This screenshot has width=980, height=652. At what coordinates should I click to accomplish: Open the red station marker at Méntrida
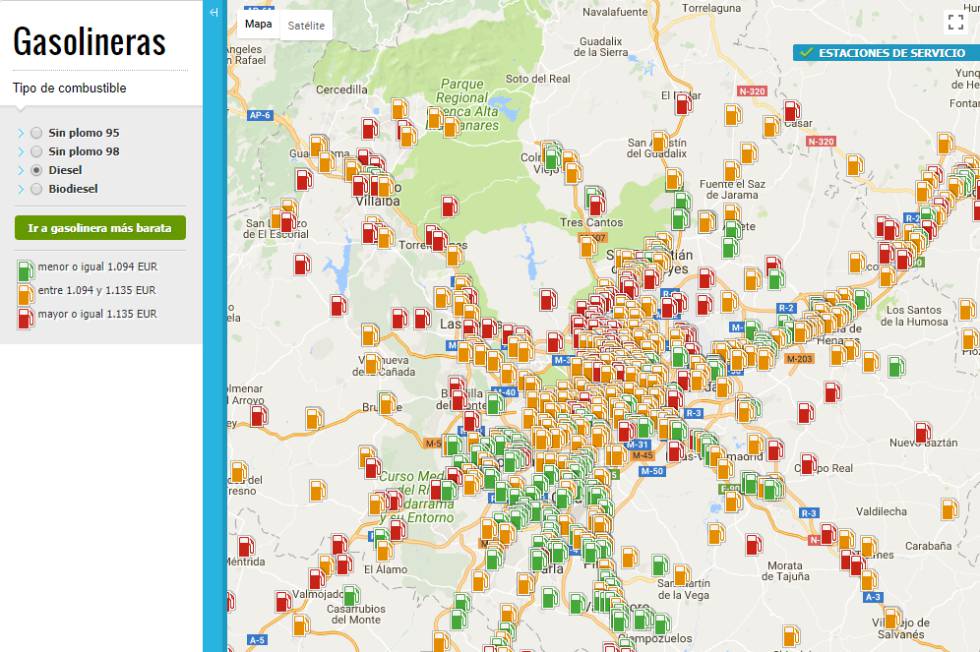point(246,546)
